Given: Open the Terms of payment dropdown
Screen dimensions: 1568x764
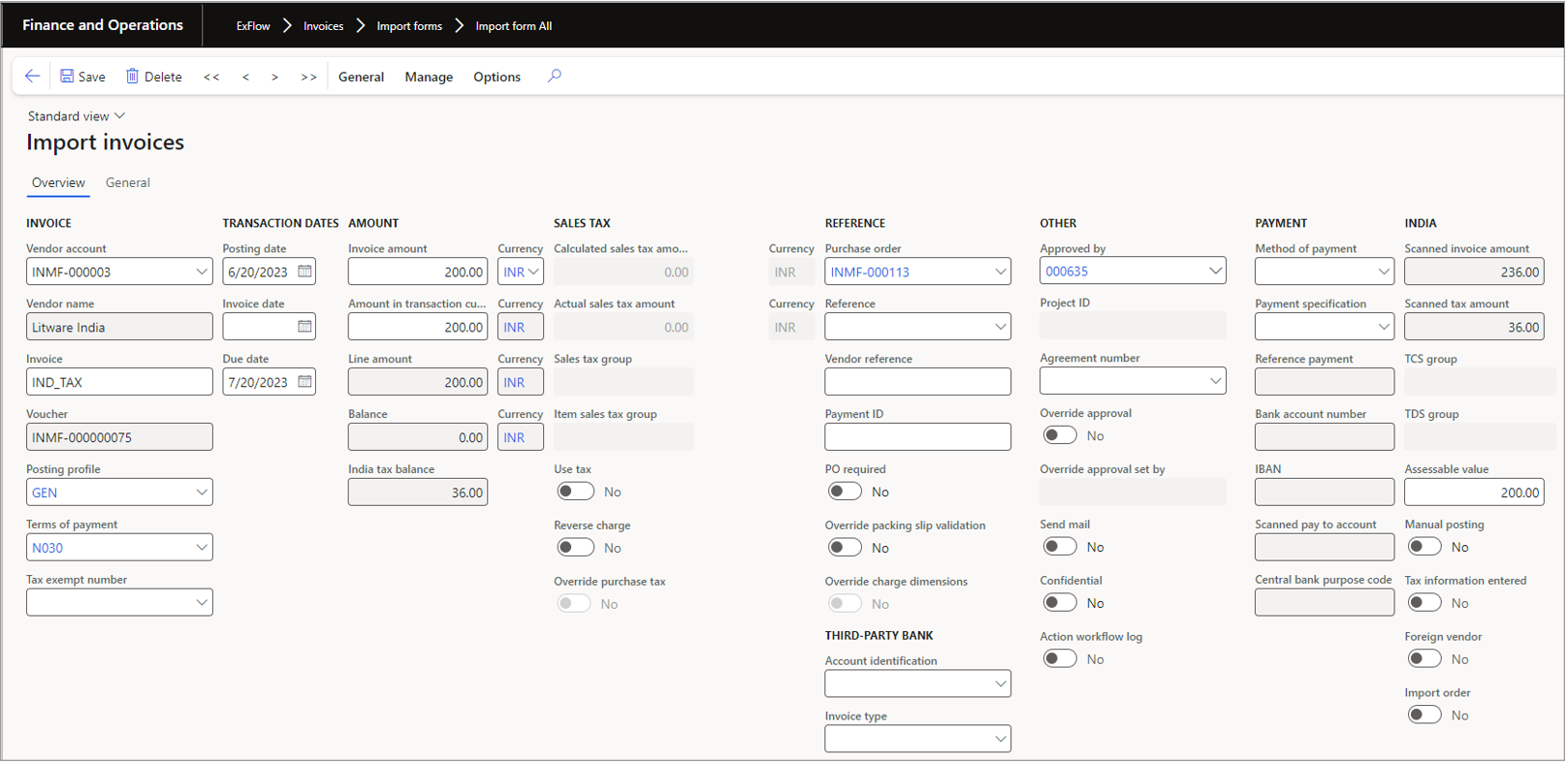Looking at the screenshot, I should click(x=202, y=548).
